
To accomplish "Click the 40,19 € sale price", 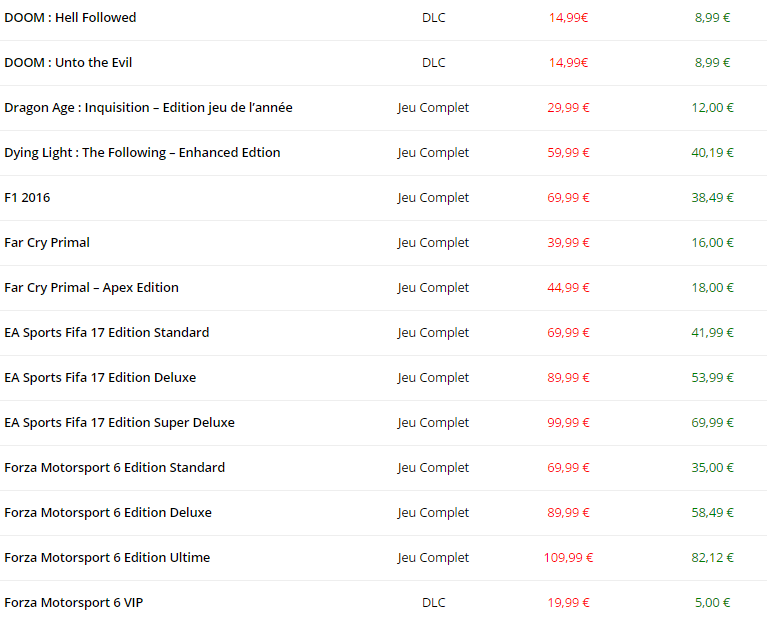I will tap(712, 153).
